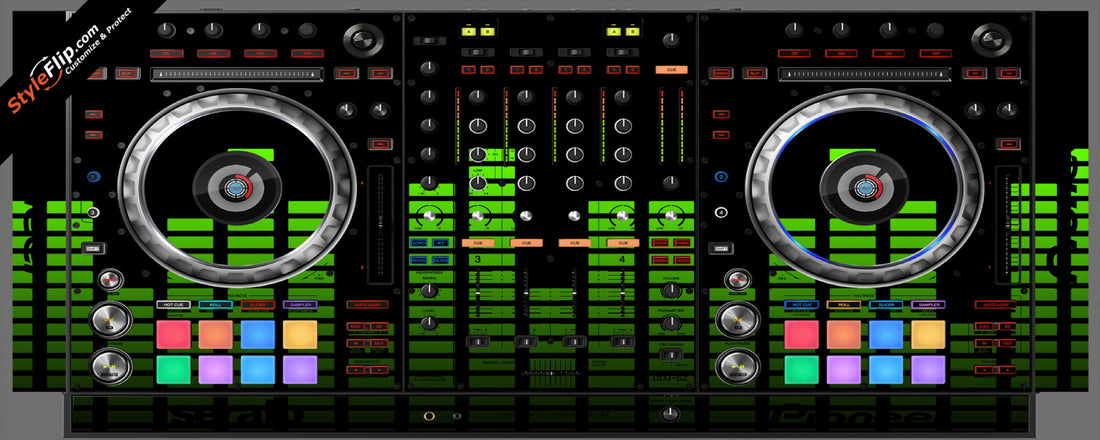Toggle the left deck SLIP button
The image size is (1100, 440).
pyautogui.click(x=128, y=73)
